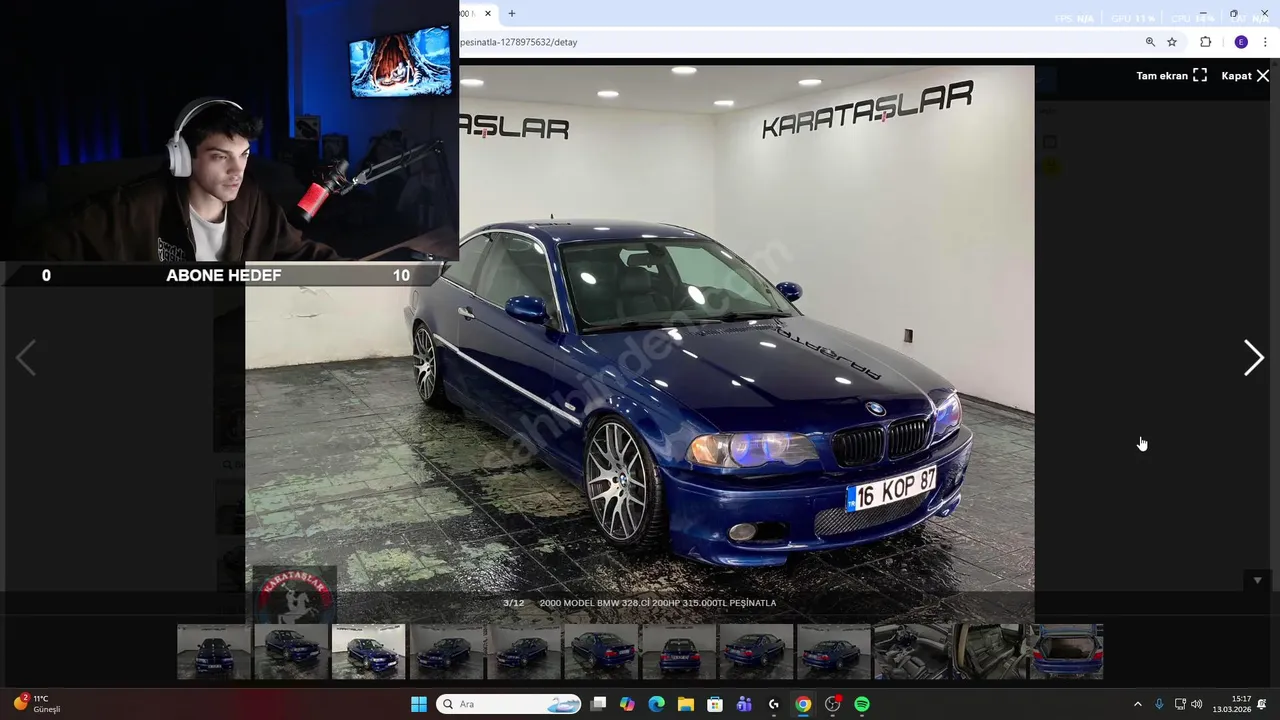Open network settings from the system tray
The width and height of the screenshot is (1280, 720).
tap(1180, 704)
